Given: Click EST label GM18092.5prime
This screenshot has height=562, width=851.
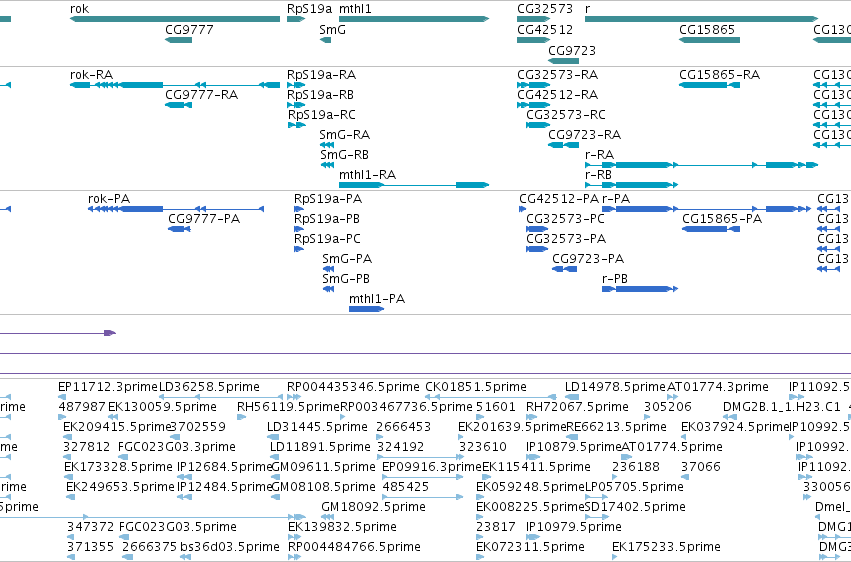Looking at the screenshot, I should 373,507.
